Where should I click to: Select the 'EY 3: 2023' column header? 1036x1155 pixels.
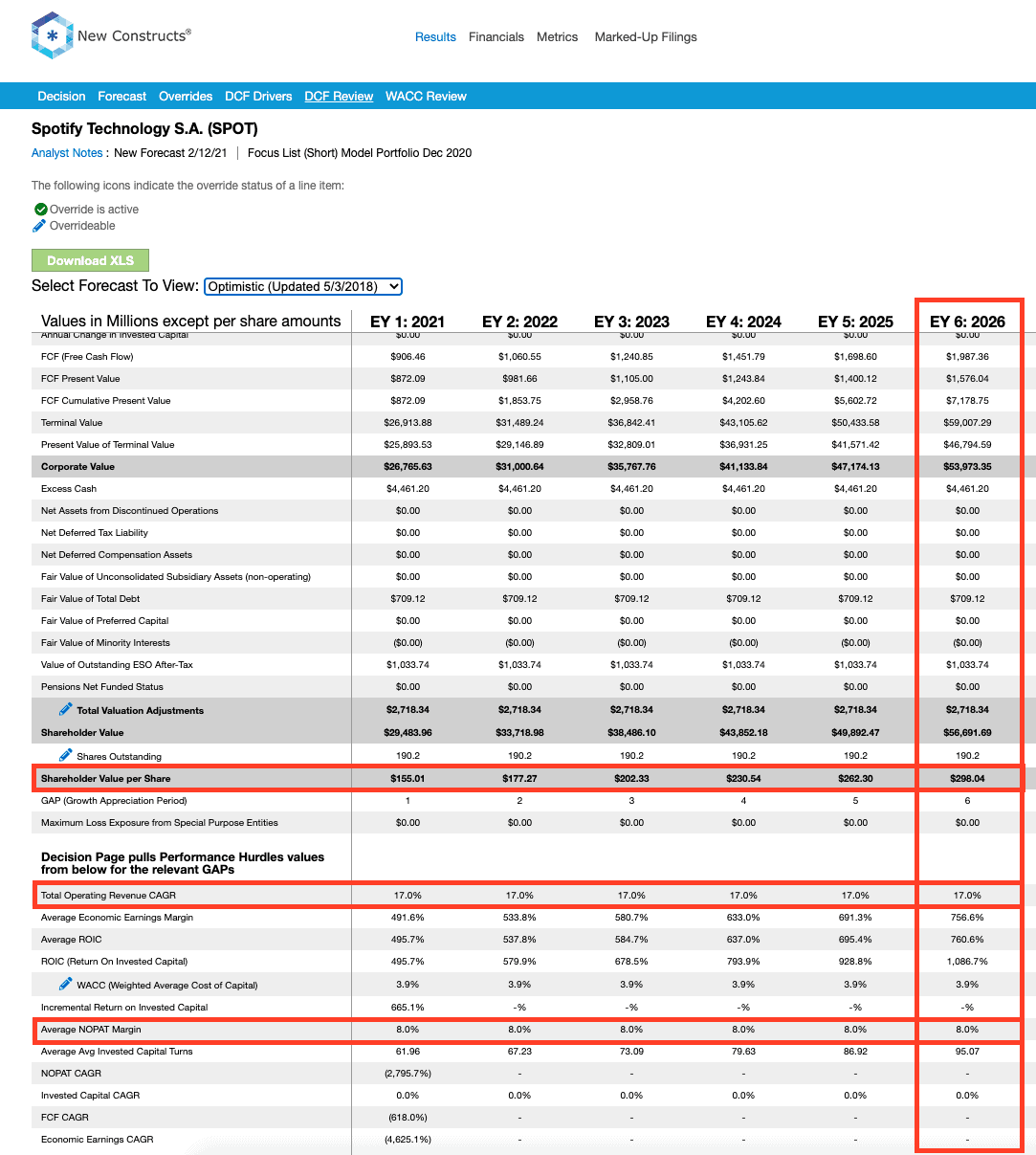(x=631, y=322)
